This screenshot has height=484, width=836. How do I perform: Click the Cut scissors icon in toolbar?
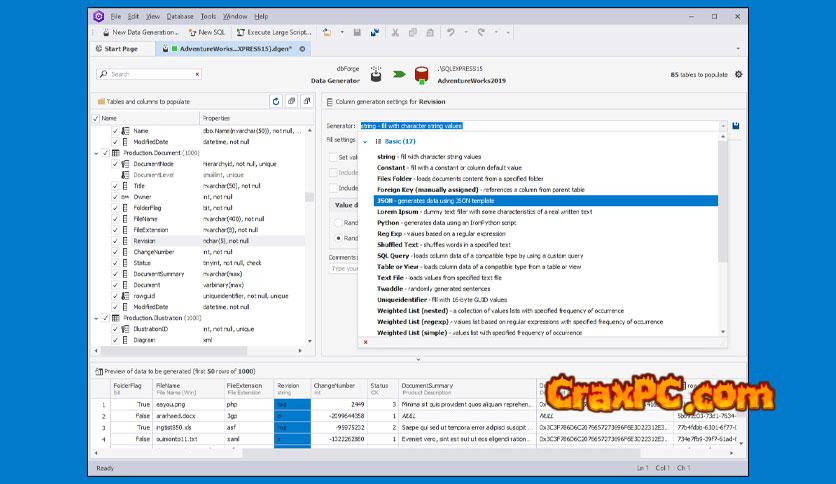[396, 32]
